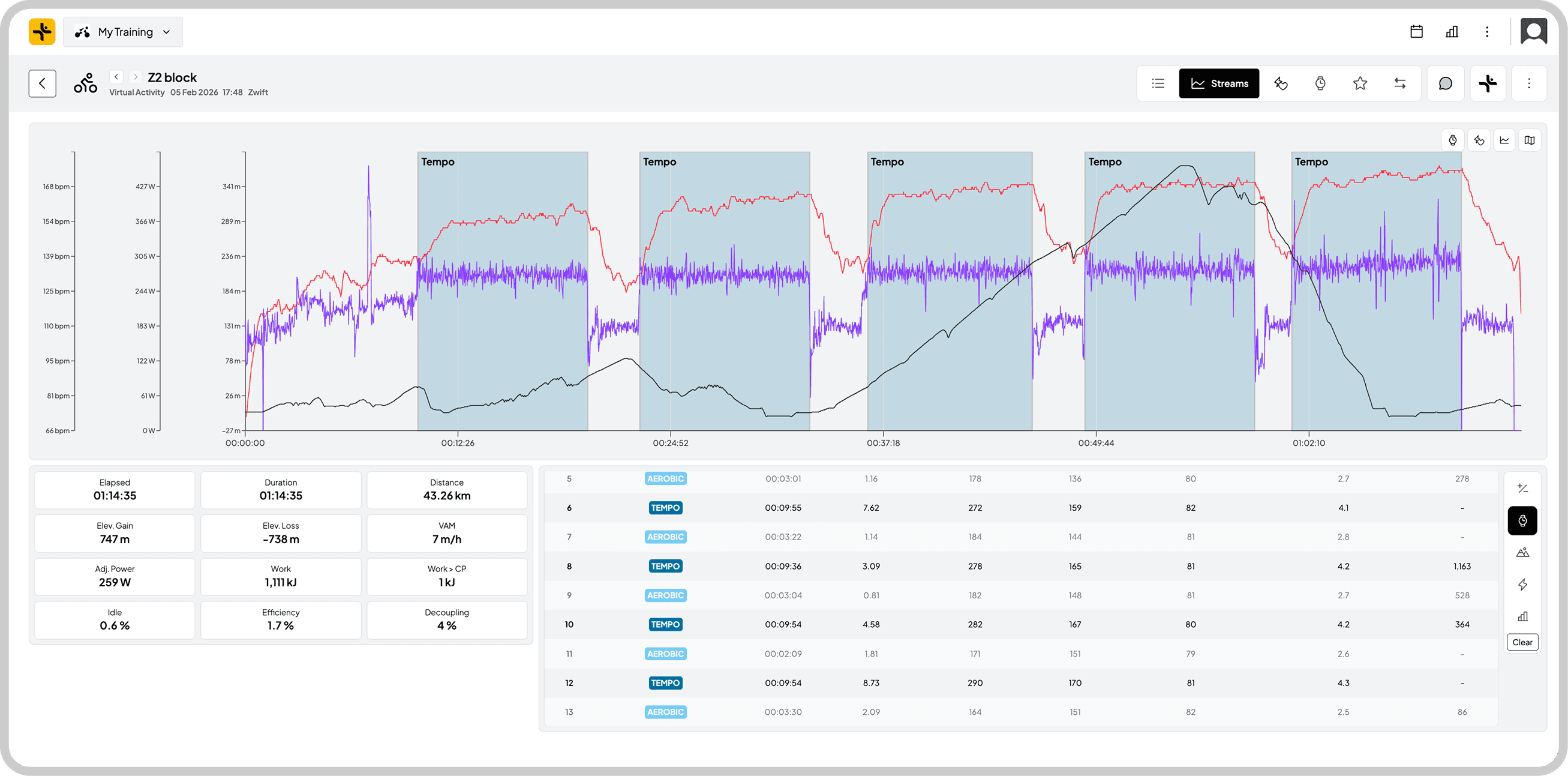This screenshot has width=1568, height=776.
Task: Toggle the watch icon above chart
Action: (x=1452, y=140)
